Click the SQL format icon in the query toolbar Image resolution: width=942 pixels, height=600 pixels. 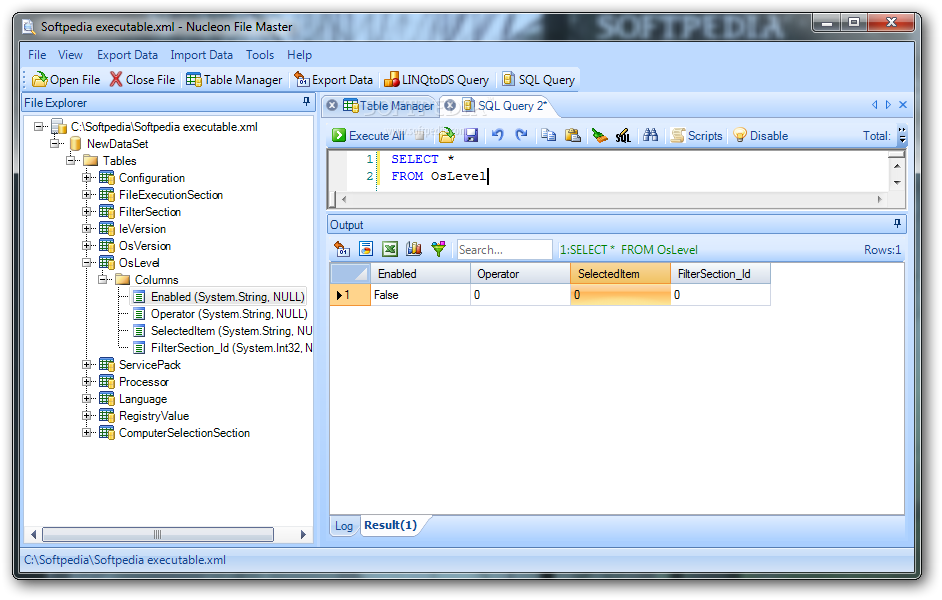[x=623, y=136]
